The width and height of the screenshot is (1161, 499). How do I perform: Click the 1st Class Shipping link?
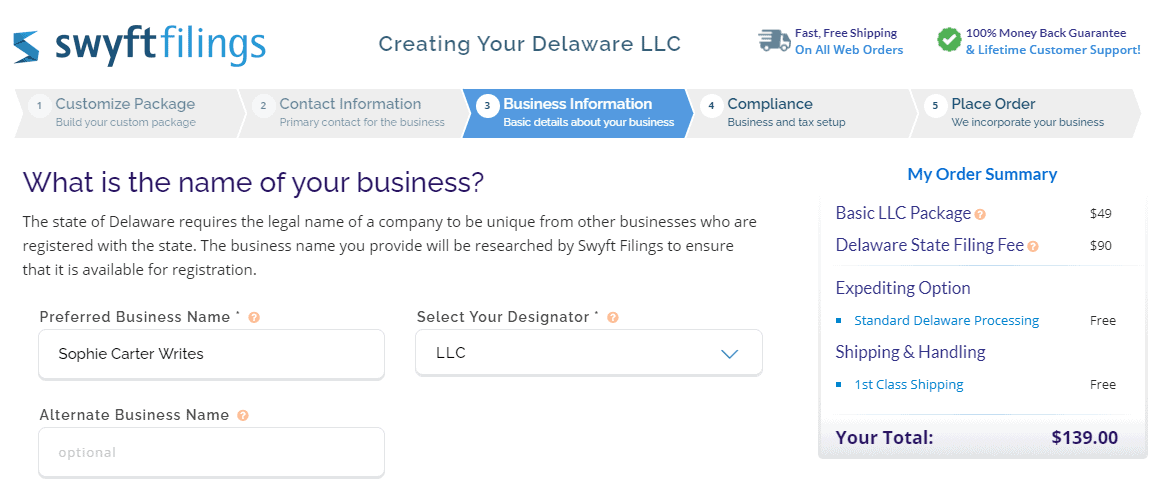(x=909, y=384)
